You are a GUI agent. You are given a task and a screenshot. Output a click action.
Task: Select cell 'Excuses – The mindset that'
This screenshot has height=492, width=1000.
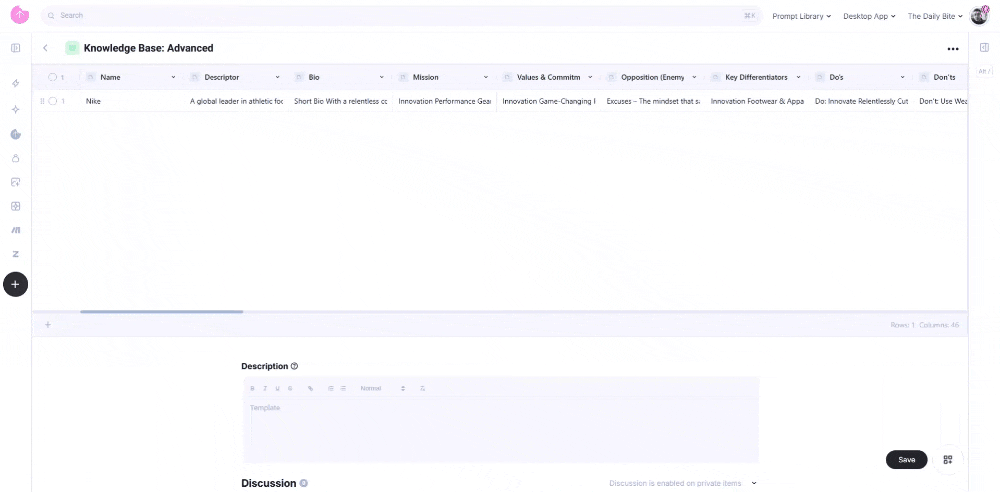tap(653, 101)
